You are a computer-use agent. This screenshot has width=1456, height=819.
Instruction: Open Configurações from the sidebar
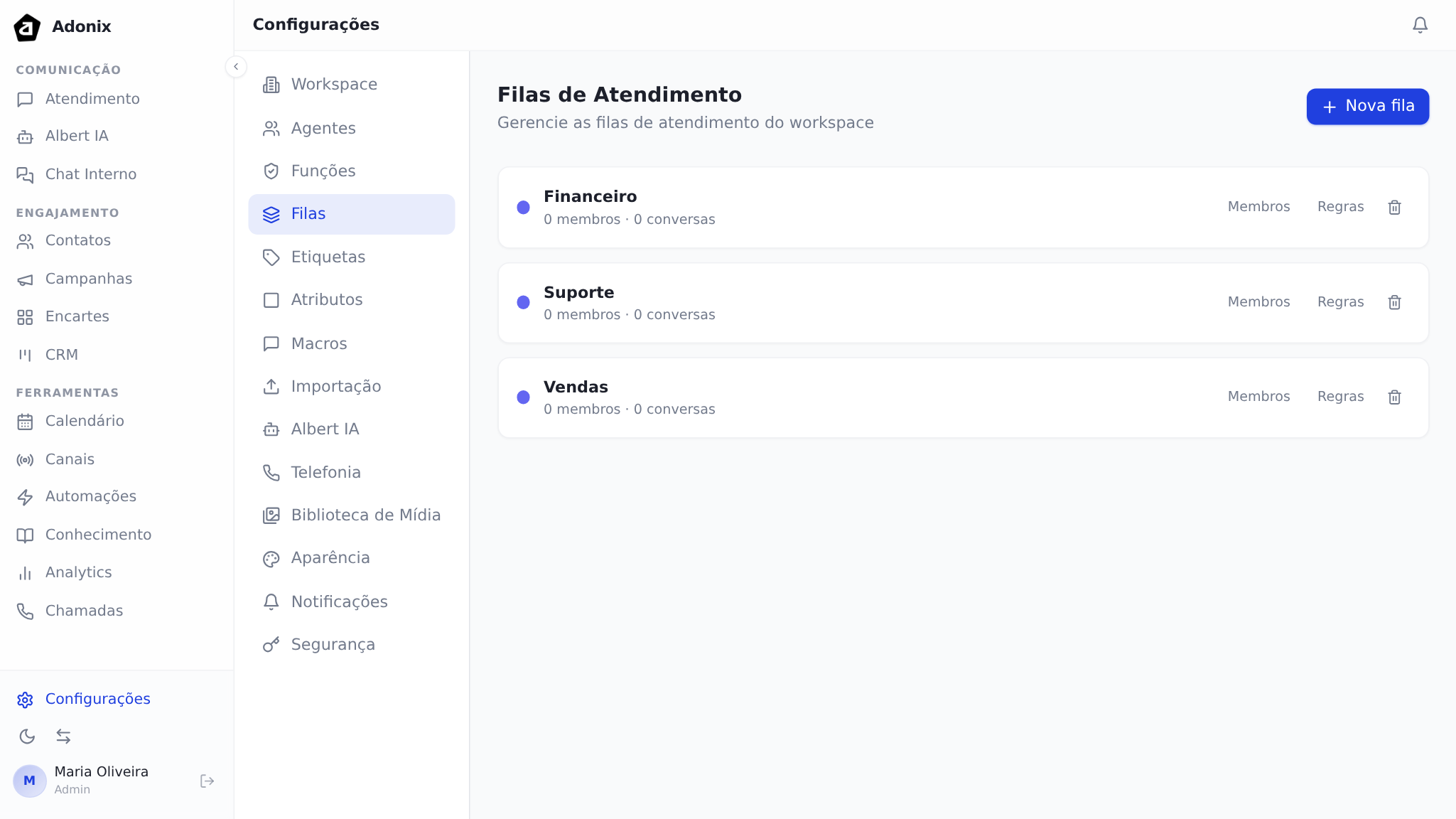97,699
